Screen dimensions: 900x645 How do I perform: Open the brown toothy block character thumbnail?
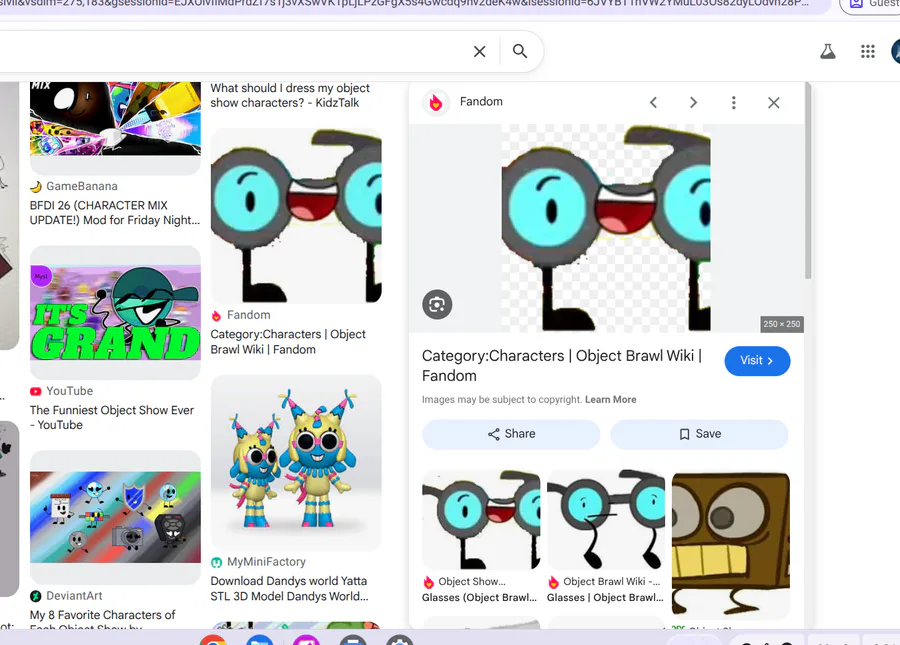coord(731,544)
